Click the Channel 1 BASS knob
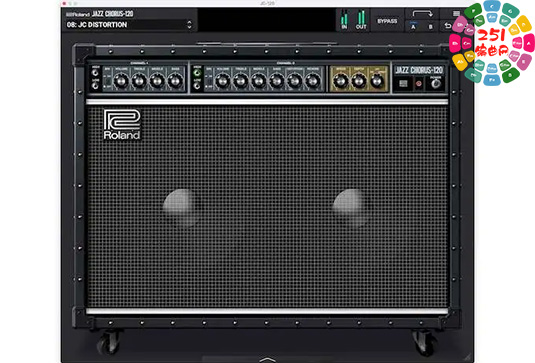The height and width of the screenshot is (363, 535). pyautogui.click(x=175, y=81)
